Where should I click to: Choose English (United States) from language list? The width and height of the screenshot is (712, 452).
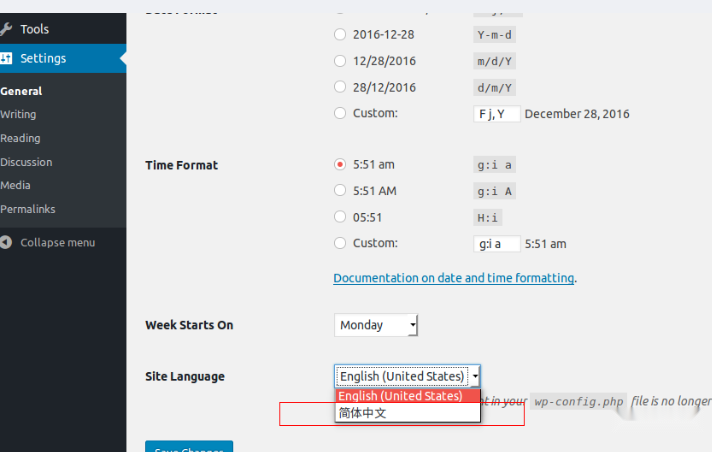[408, 396]
